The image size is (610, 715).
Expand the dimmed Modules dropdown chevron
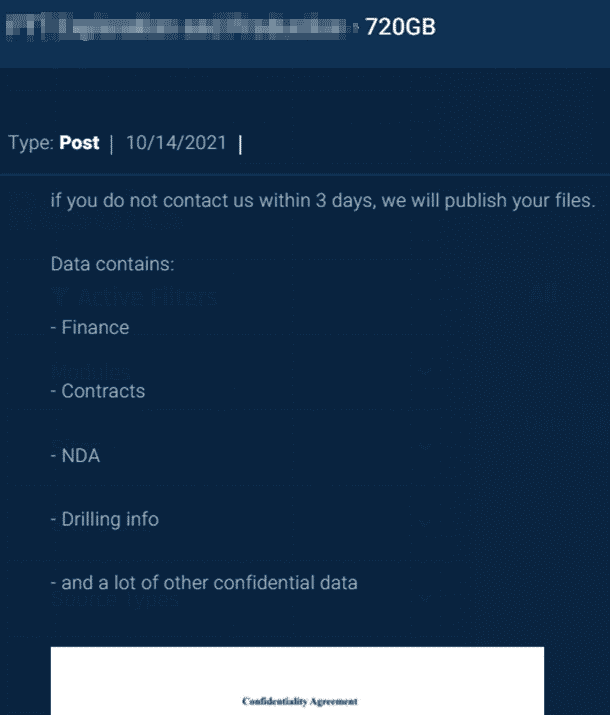pos(425,371)
